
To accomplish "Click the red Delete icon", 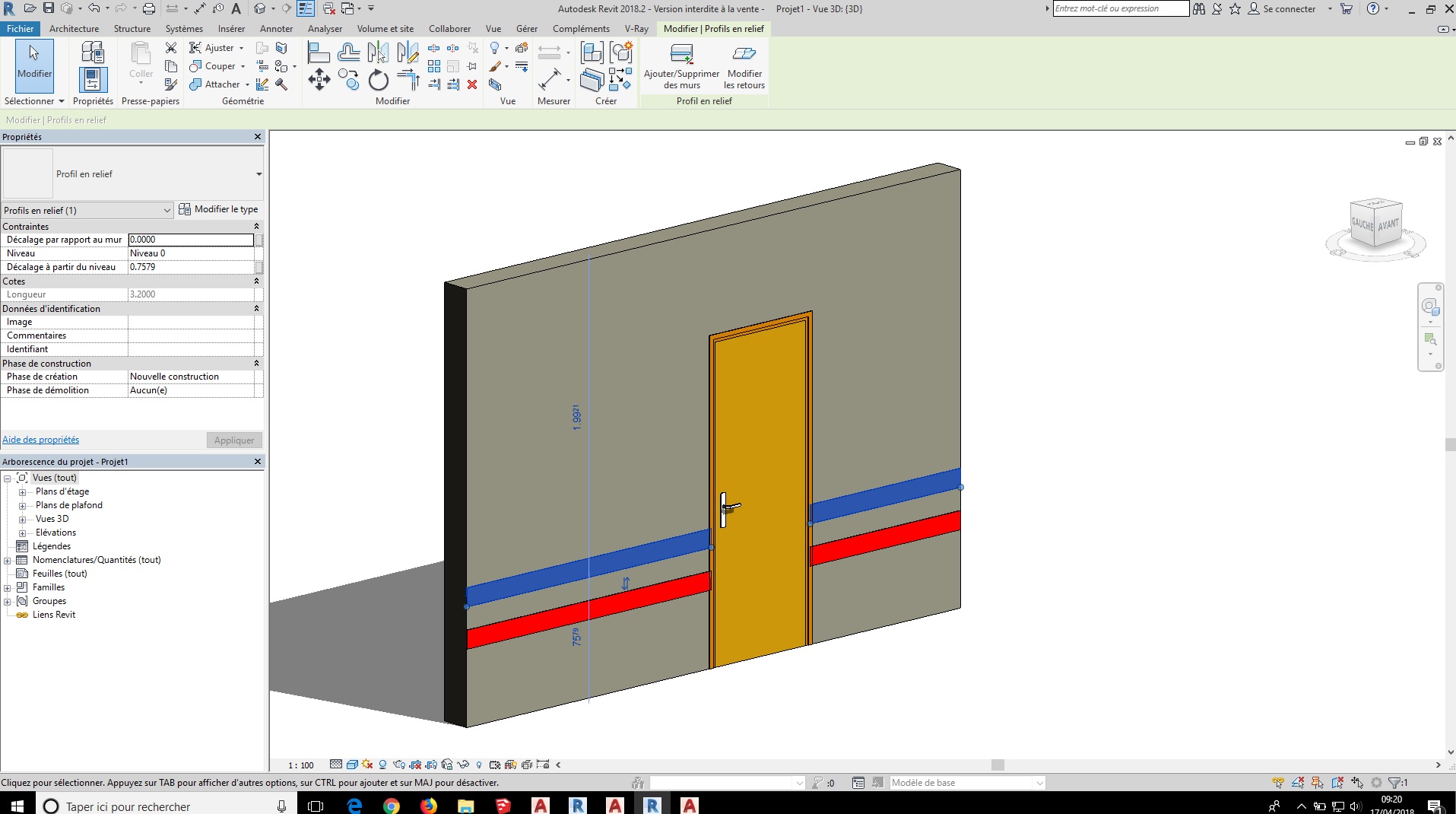I will [472, 84].
